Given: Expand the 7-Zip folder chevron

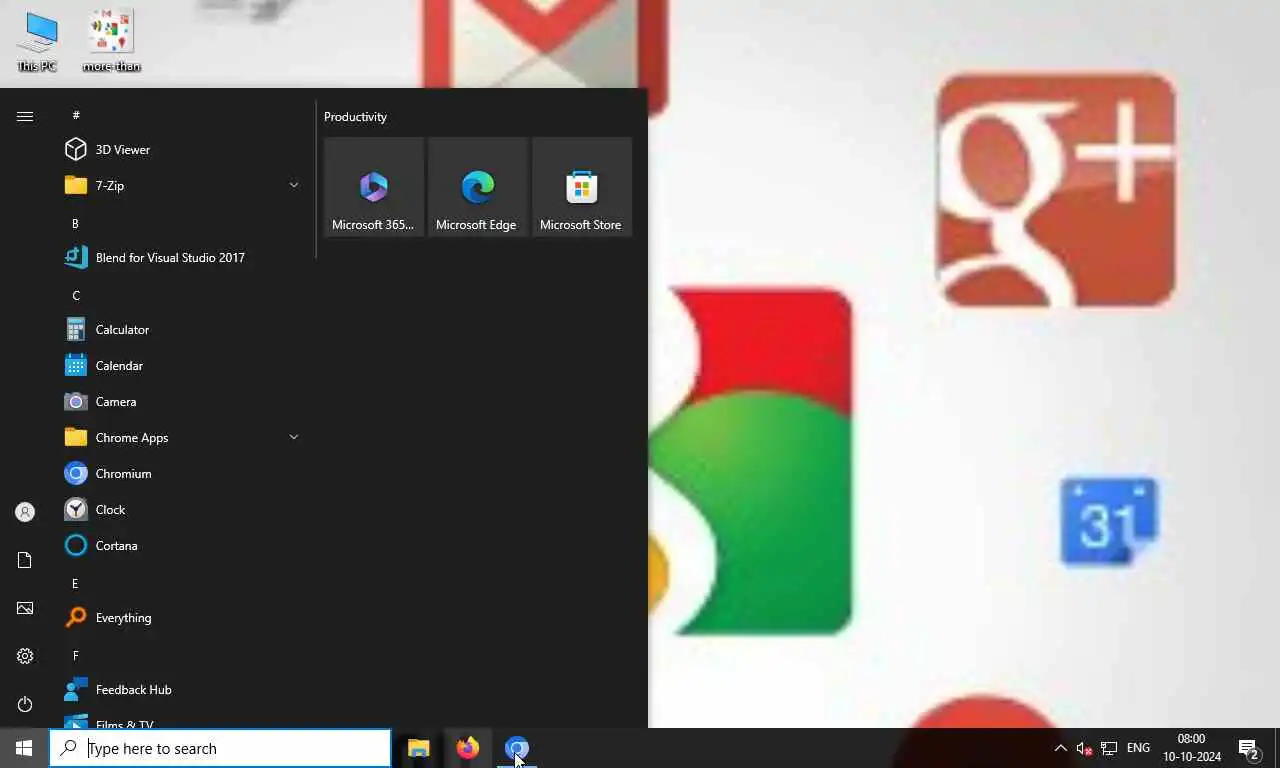Looking at the screenshot, I should 293,185.
